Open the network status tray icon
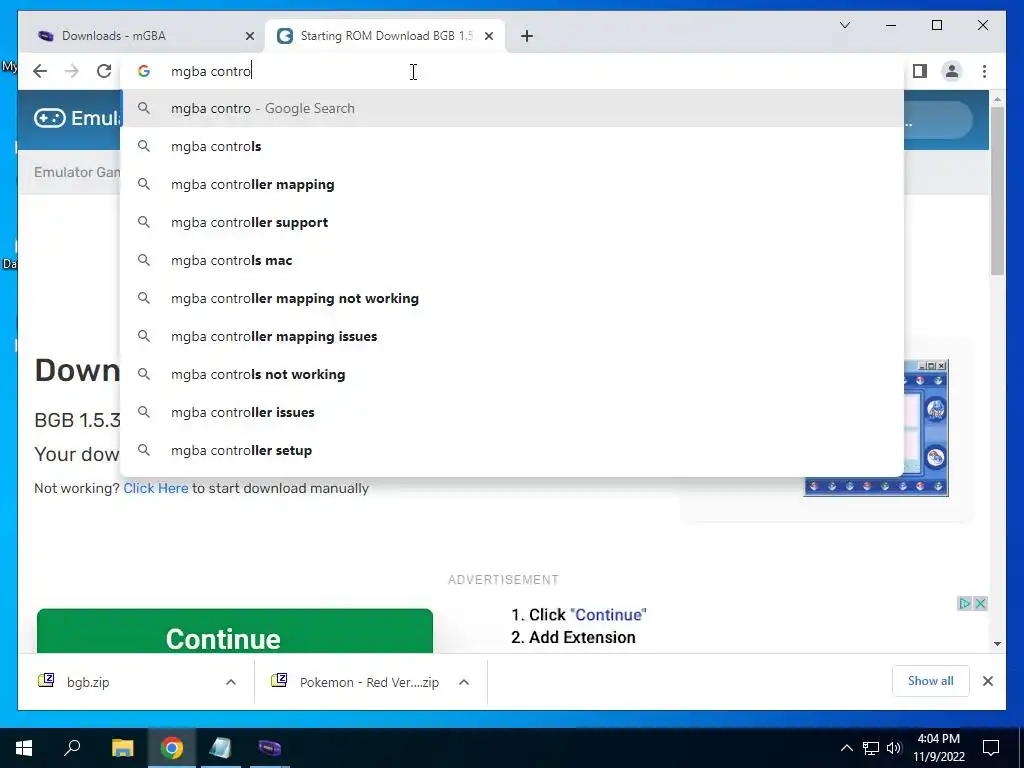Image resolution: width=1024 pixels, height=768 pixels. (x=871, y=748)
